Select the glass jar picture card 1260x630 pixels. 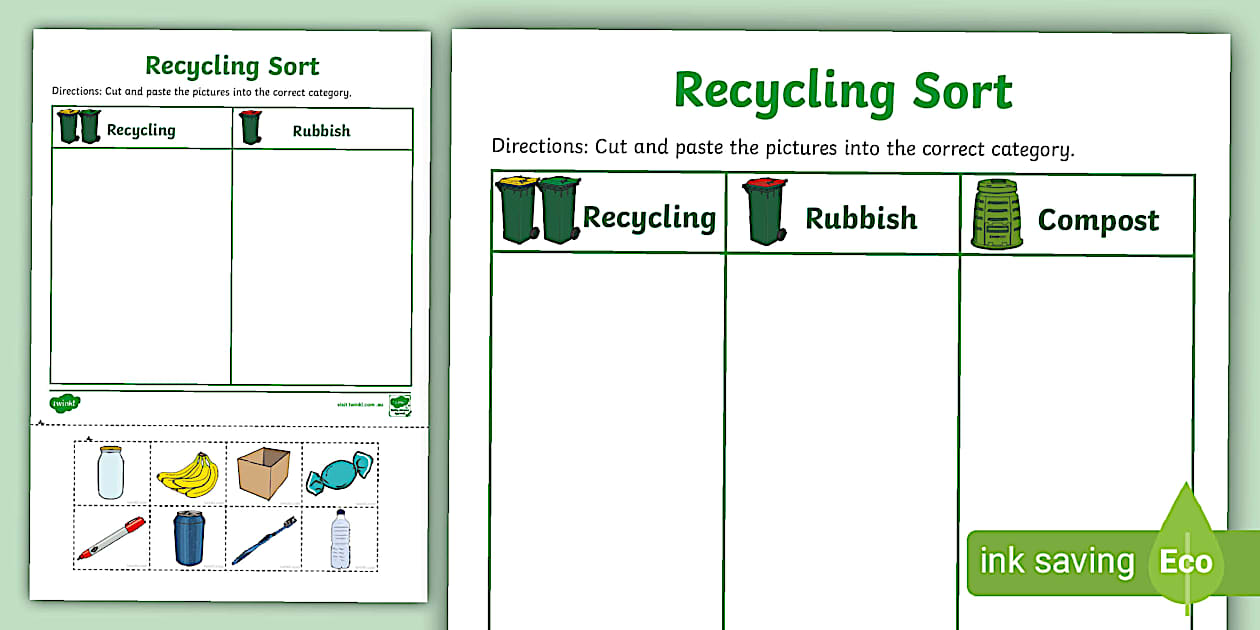point(110,471)
